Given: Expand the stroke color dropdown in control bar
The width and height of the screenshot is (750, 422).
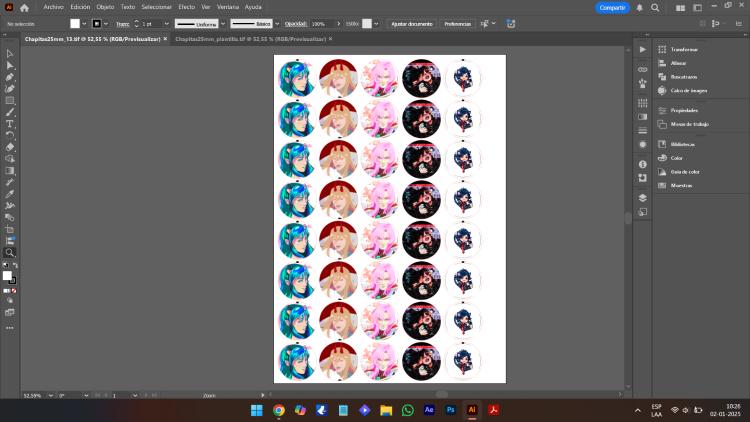Looking at the screenshot, I should (106, 24).
